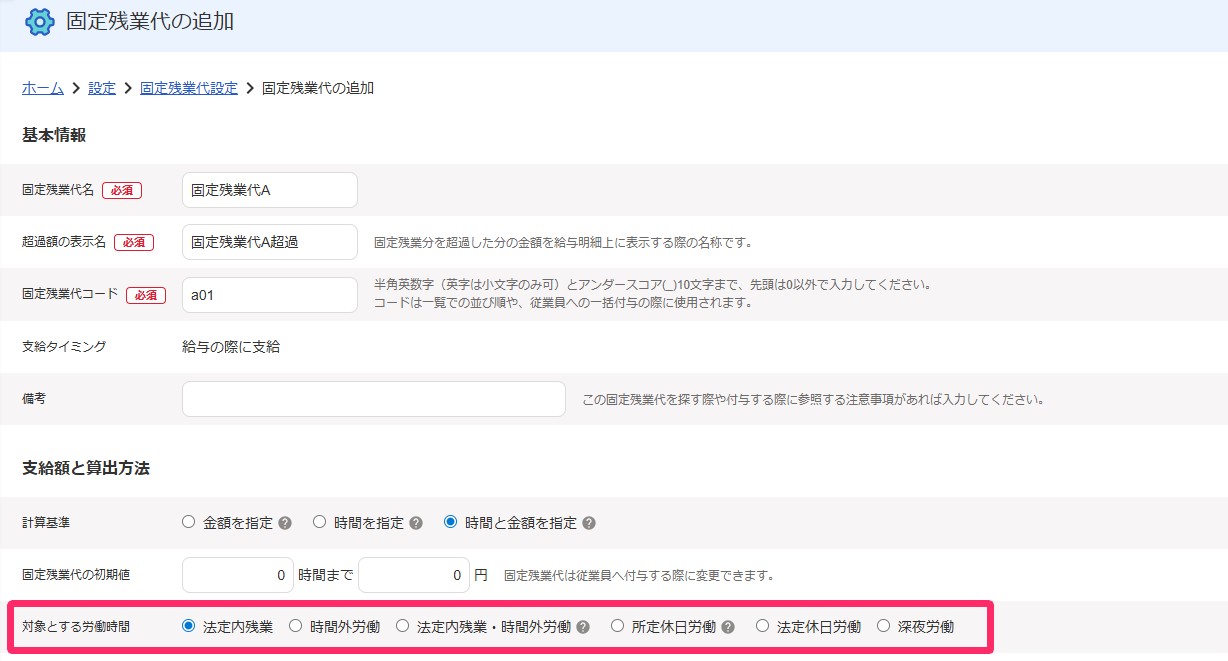Click the 支給タイミング label
Viewport: 1228px width, 661px height.
[64, 347]
